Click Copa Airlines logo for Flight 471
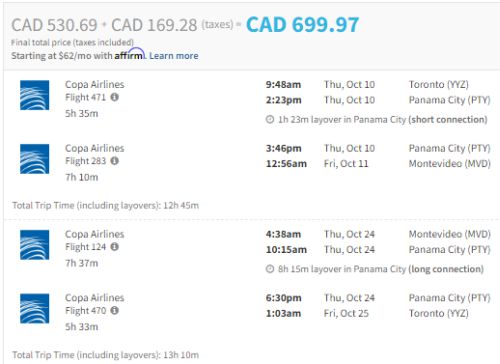Viewport: 500px width, 364px height. click(x=34, y=95)
